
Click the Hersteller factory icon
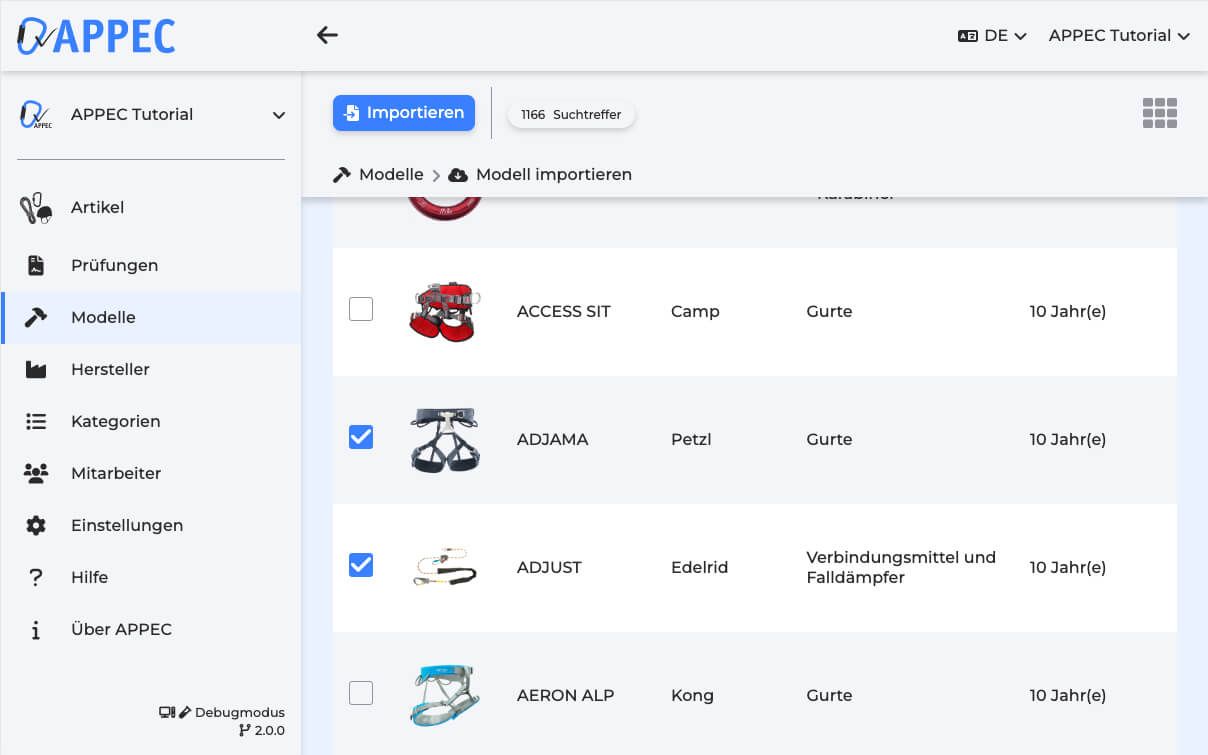click(x=36, y=369)
